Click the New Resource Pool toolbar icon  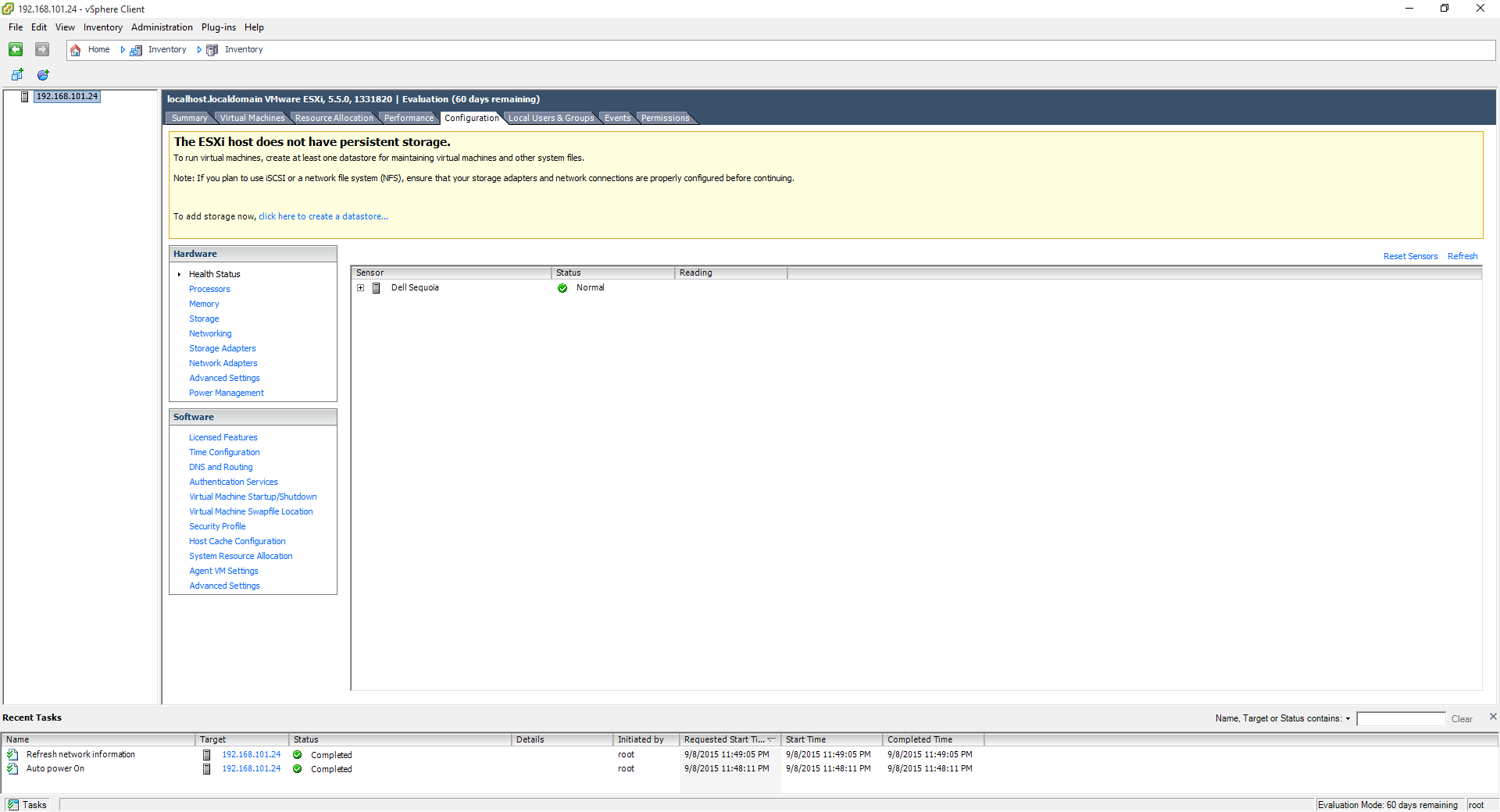[43, 75]
